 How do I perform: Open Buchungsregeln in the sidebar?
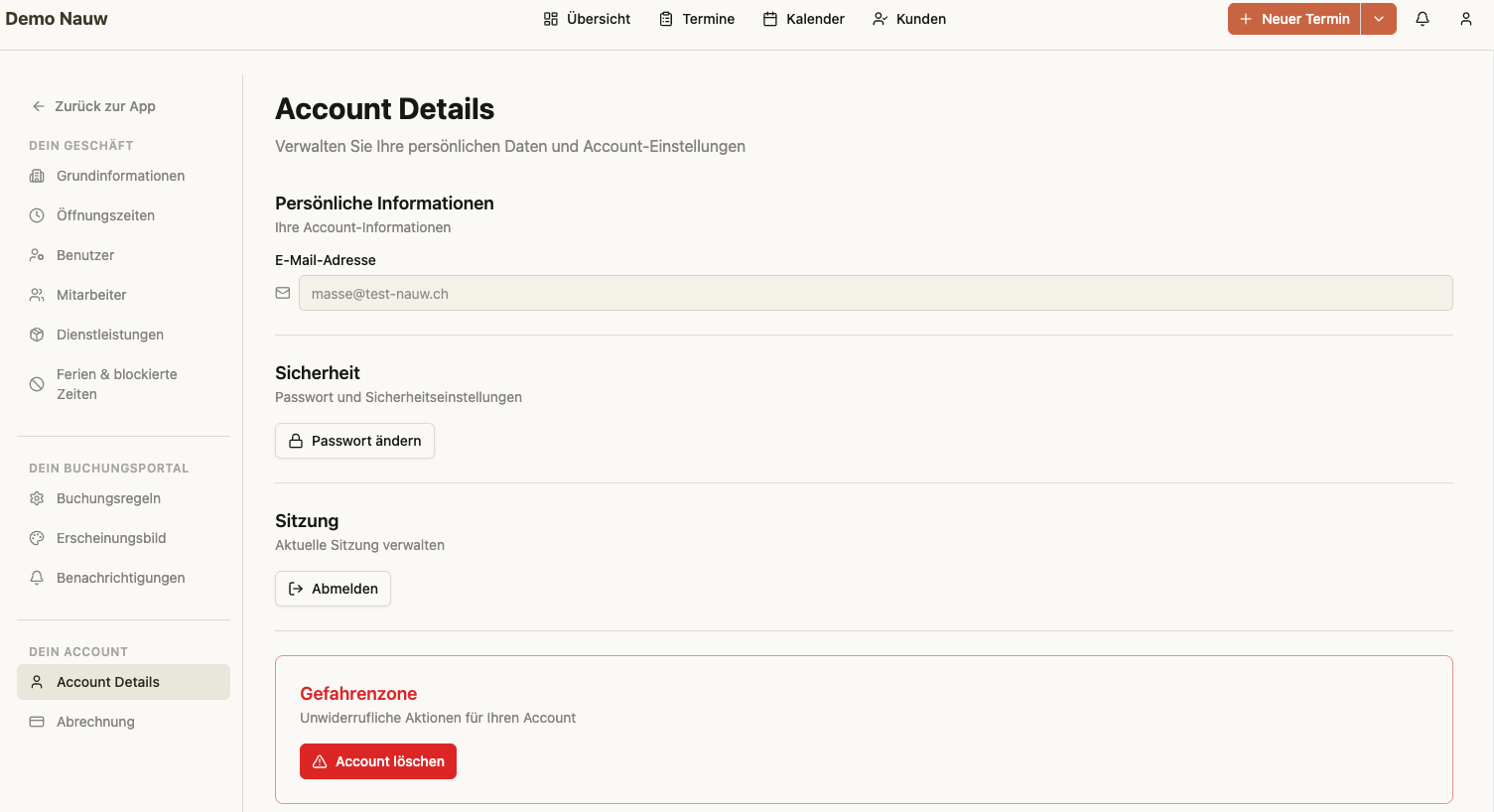tap(123, 498)
